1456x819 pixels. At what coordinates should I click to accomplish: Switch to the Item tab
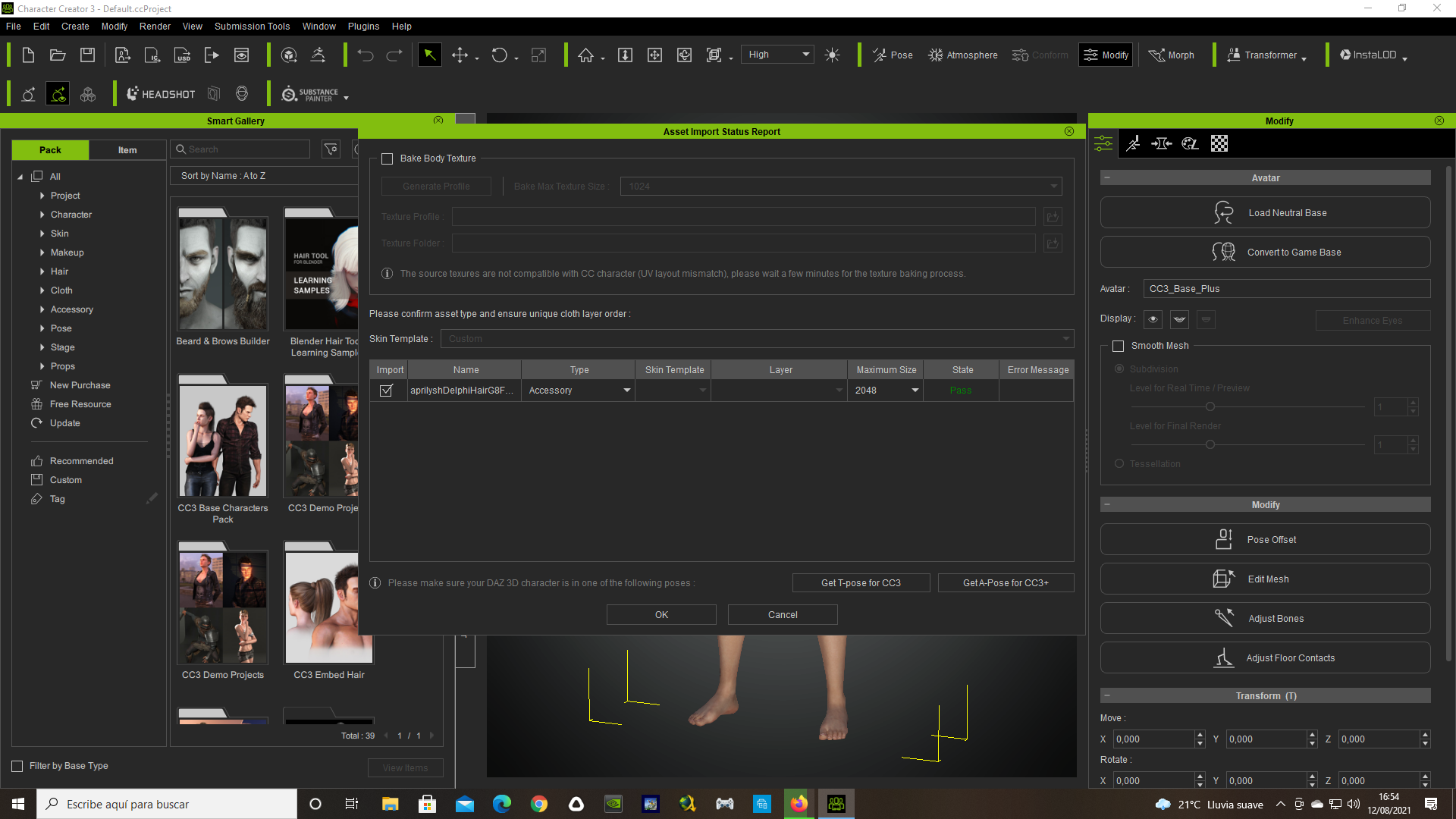tap(127, 150)
